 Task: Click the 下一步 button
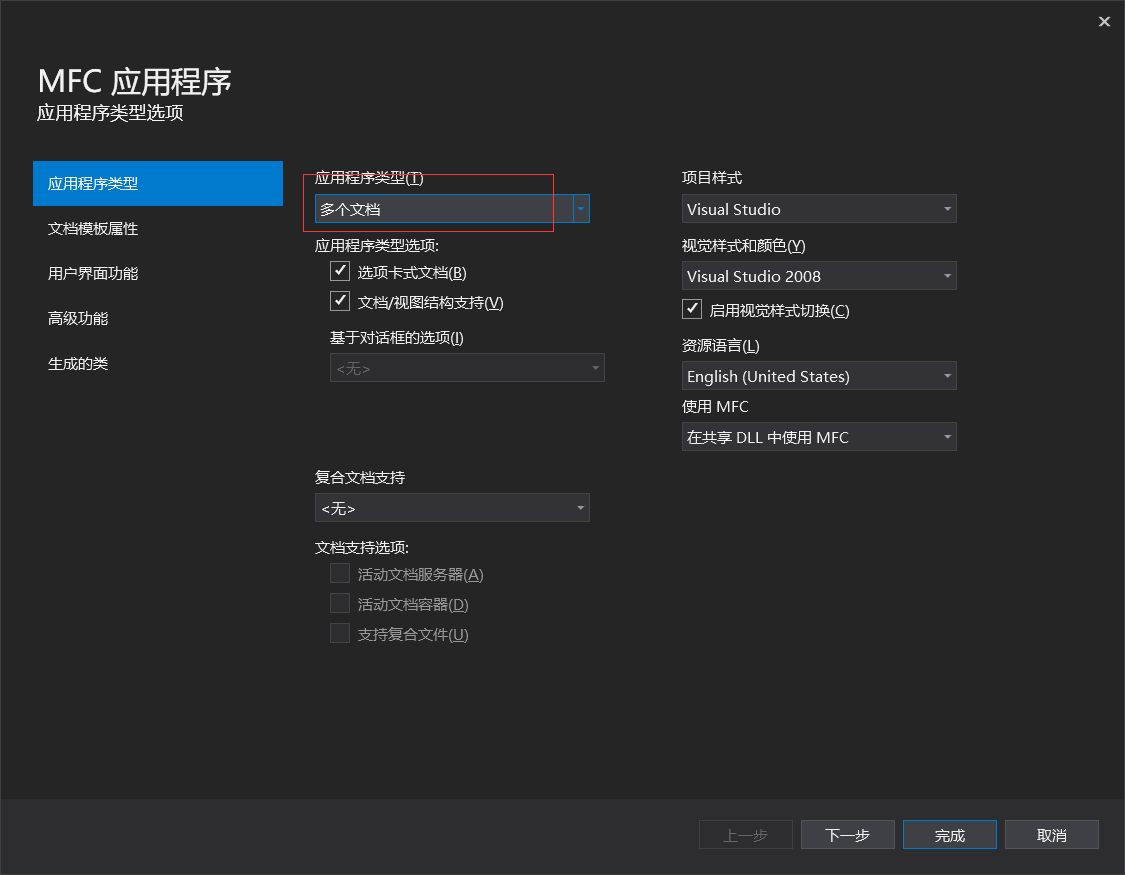(847, 835)
